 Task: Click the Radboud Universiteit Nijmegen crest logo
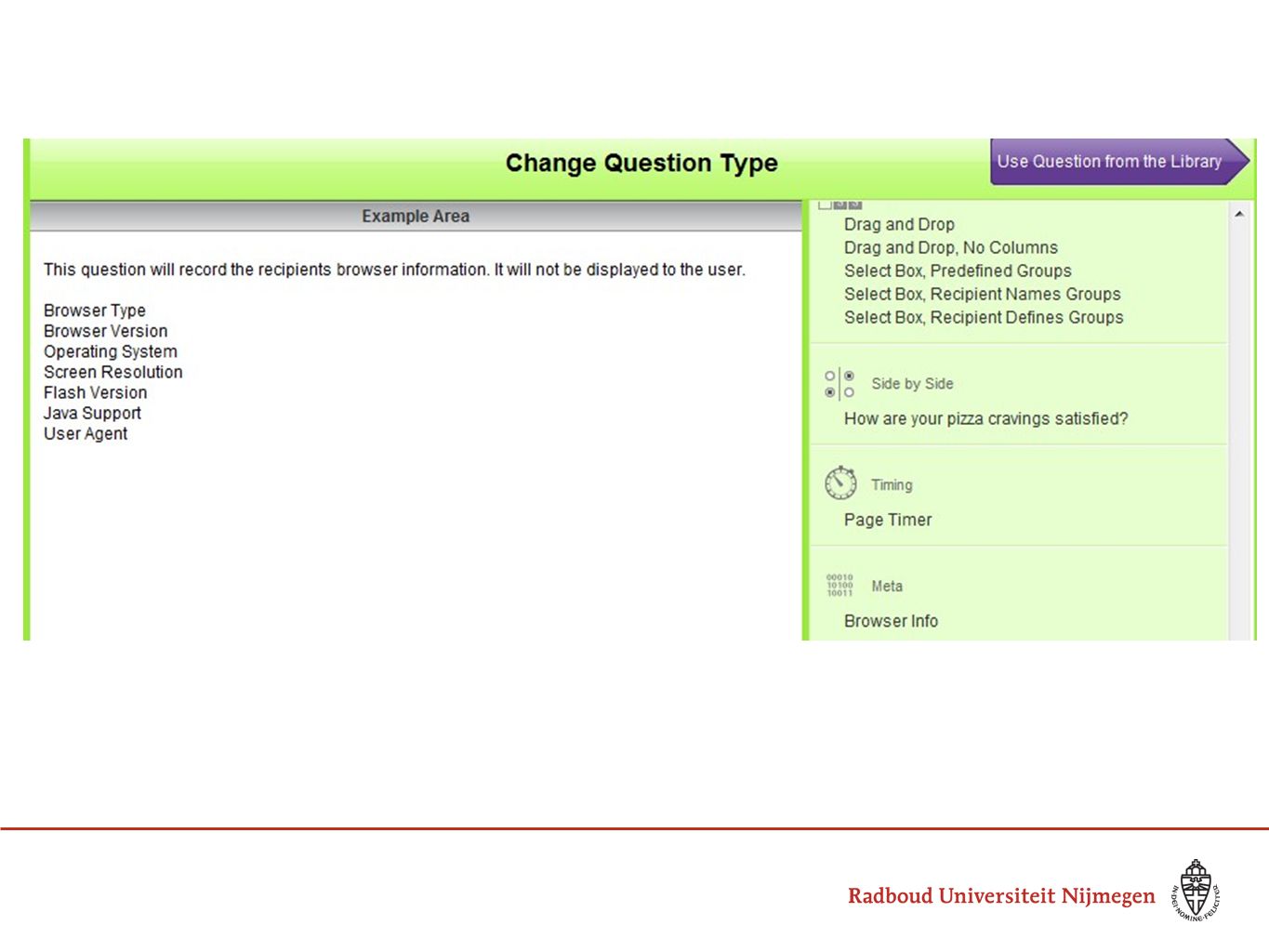pos(1196,890)
